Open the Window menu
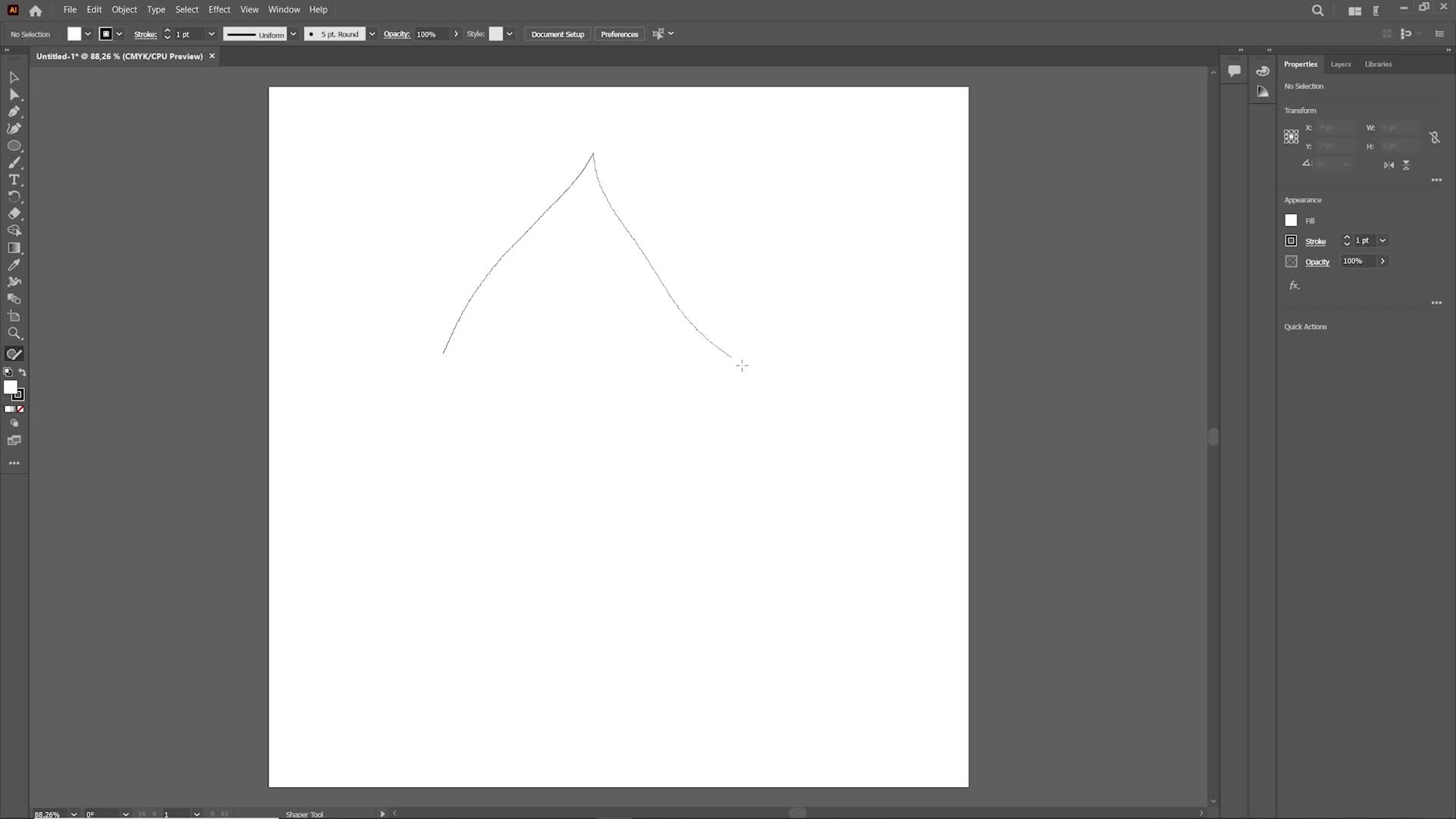Screen dimensions: 1456x819 (x=284, y=10)
